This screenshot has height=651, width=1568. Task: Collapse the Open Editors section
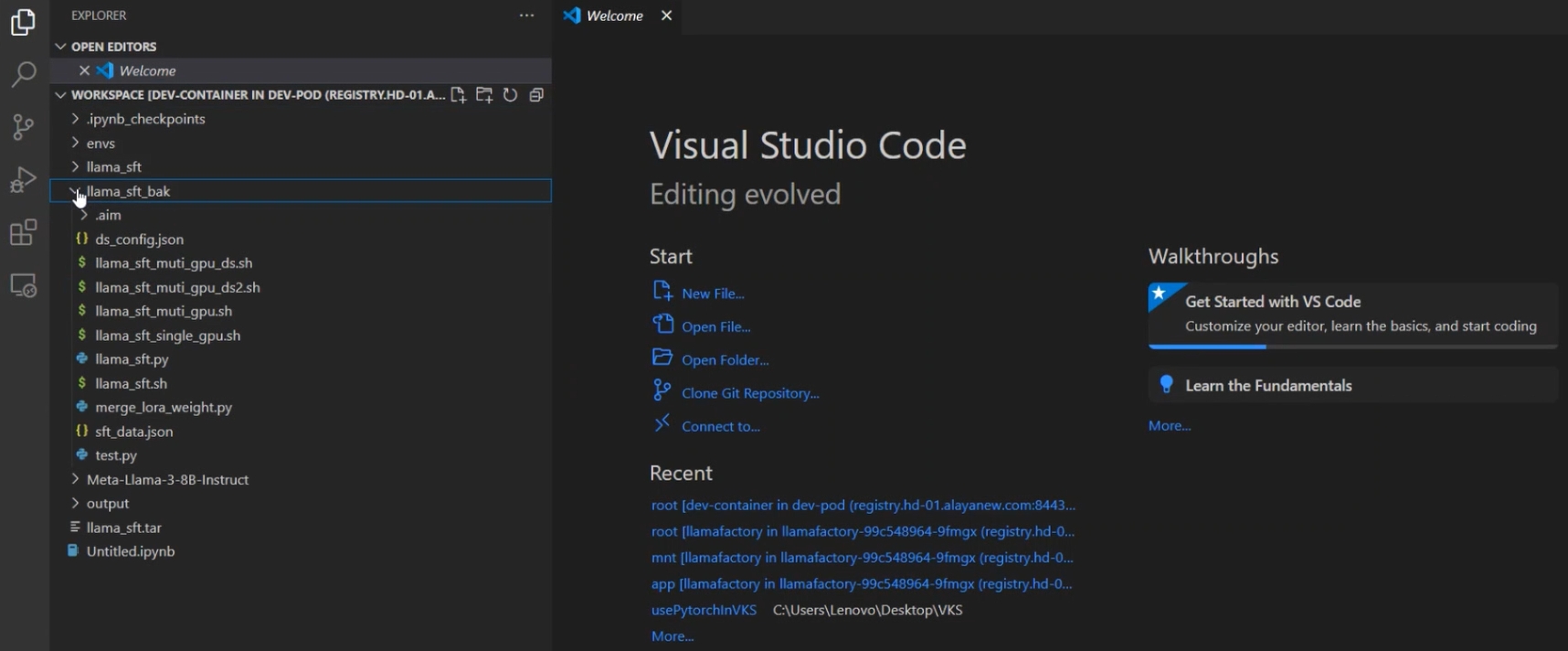[60, 47]
